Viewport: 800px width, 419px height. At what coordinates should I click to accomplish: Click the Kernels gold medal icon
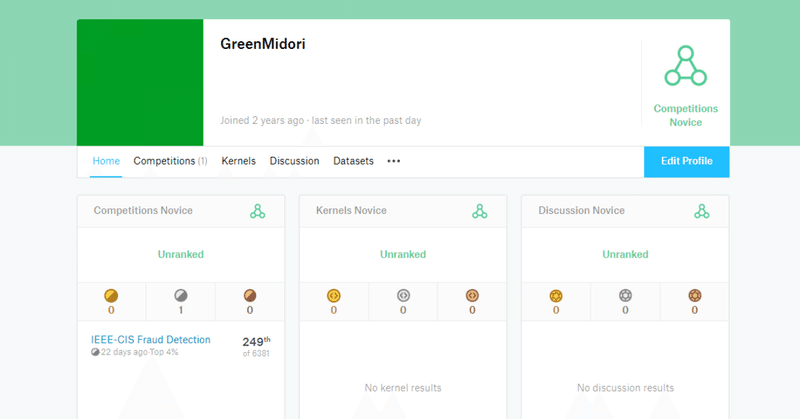(x=334, y=295)
